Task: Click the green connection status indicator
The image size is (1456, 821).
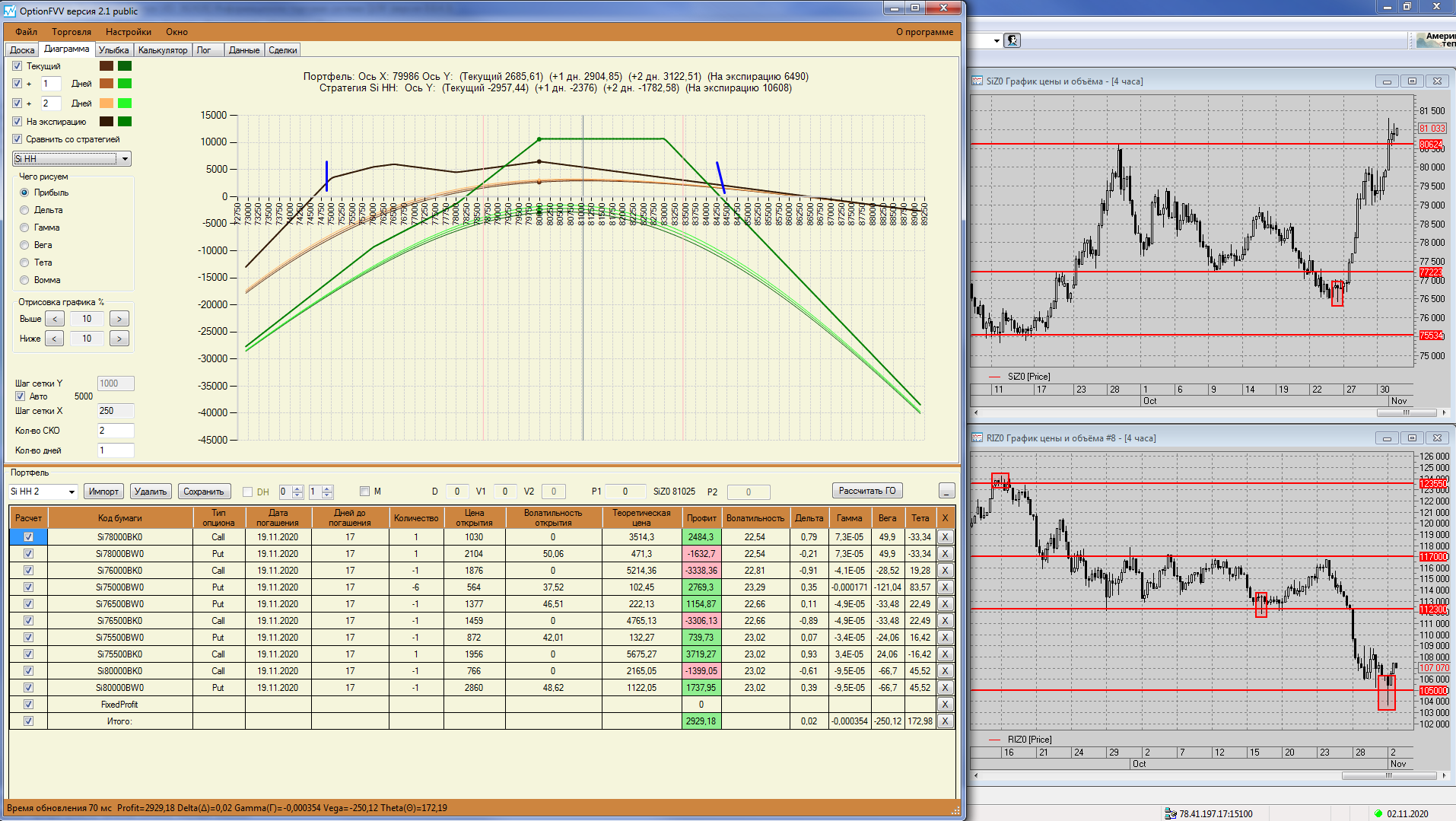Action: (x=1378, y=813)
